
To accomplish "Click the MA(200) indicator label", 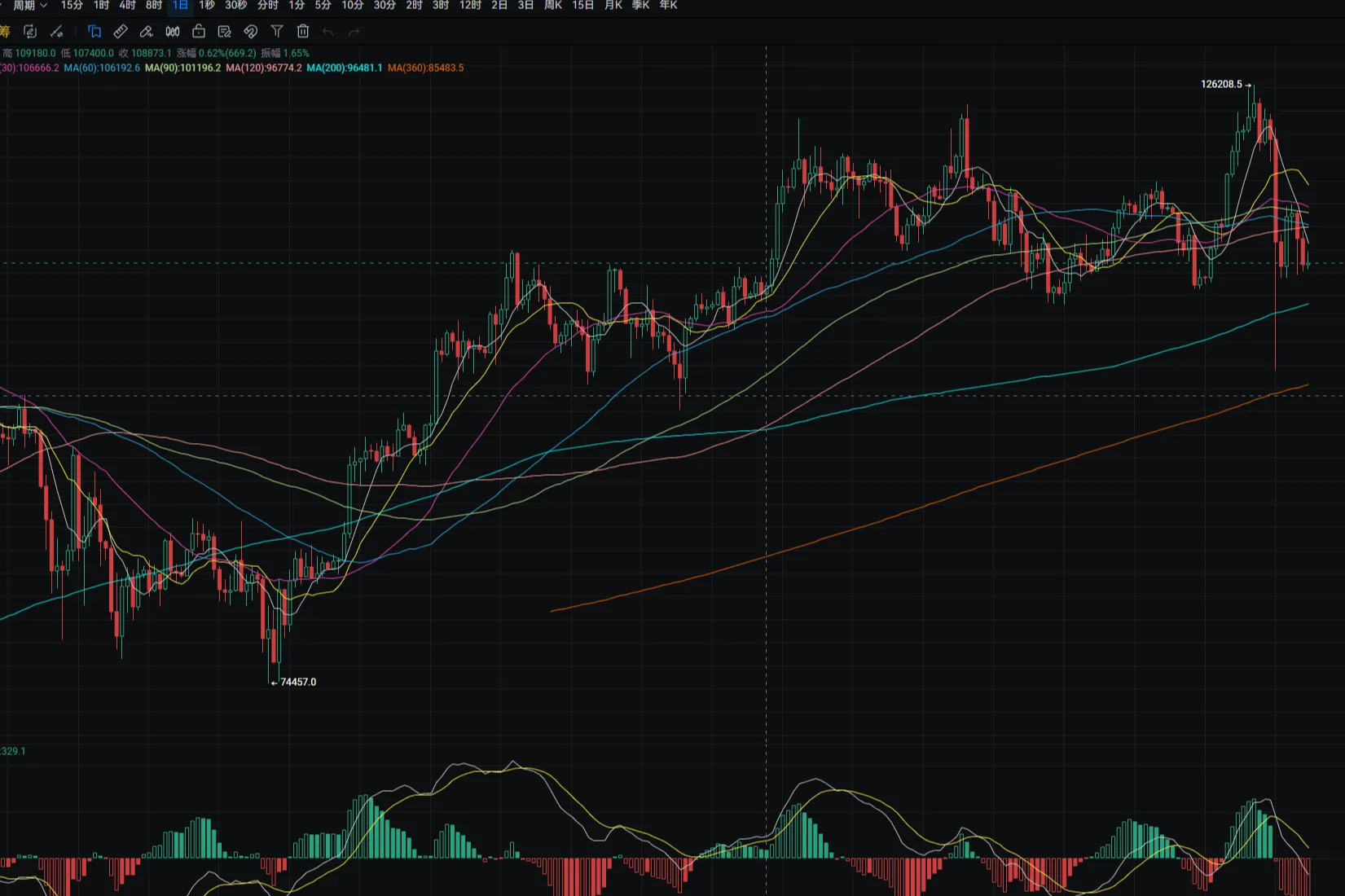I will [344, 68].
